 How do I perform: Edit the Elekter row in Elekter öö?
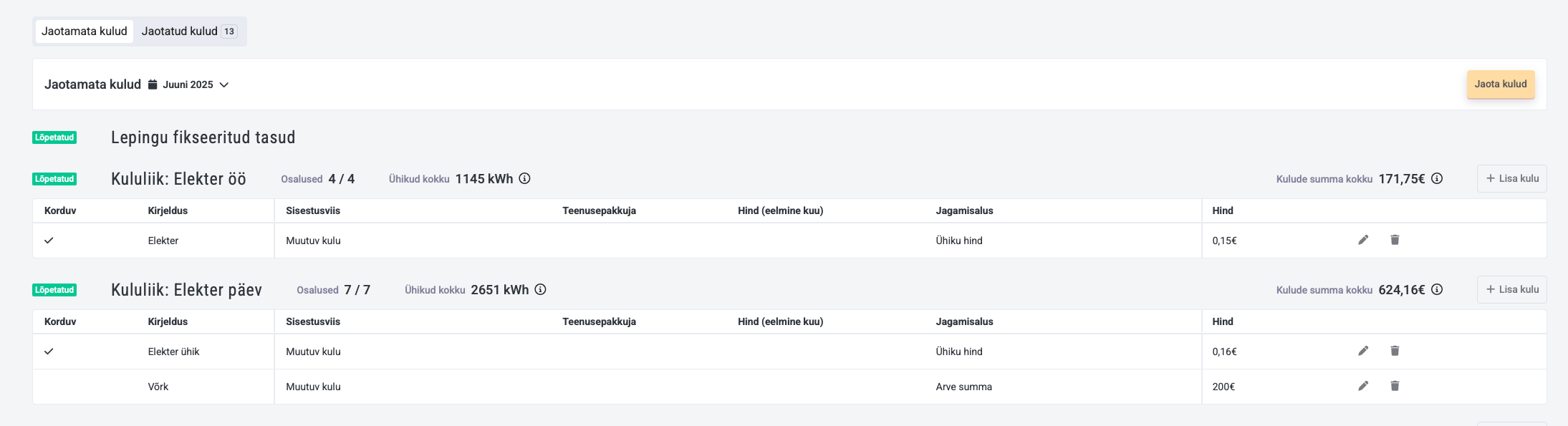pos(1363,240)
